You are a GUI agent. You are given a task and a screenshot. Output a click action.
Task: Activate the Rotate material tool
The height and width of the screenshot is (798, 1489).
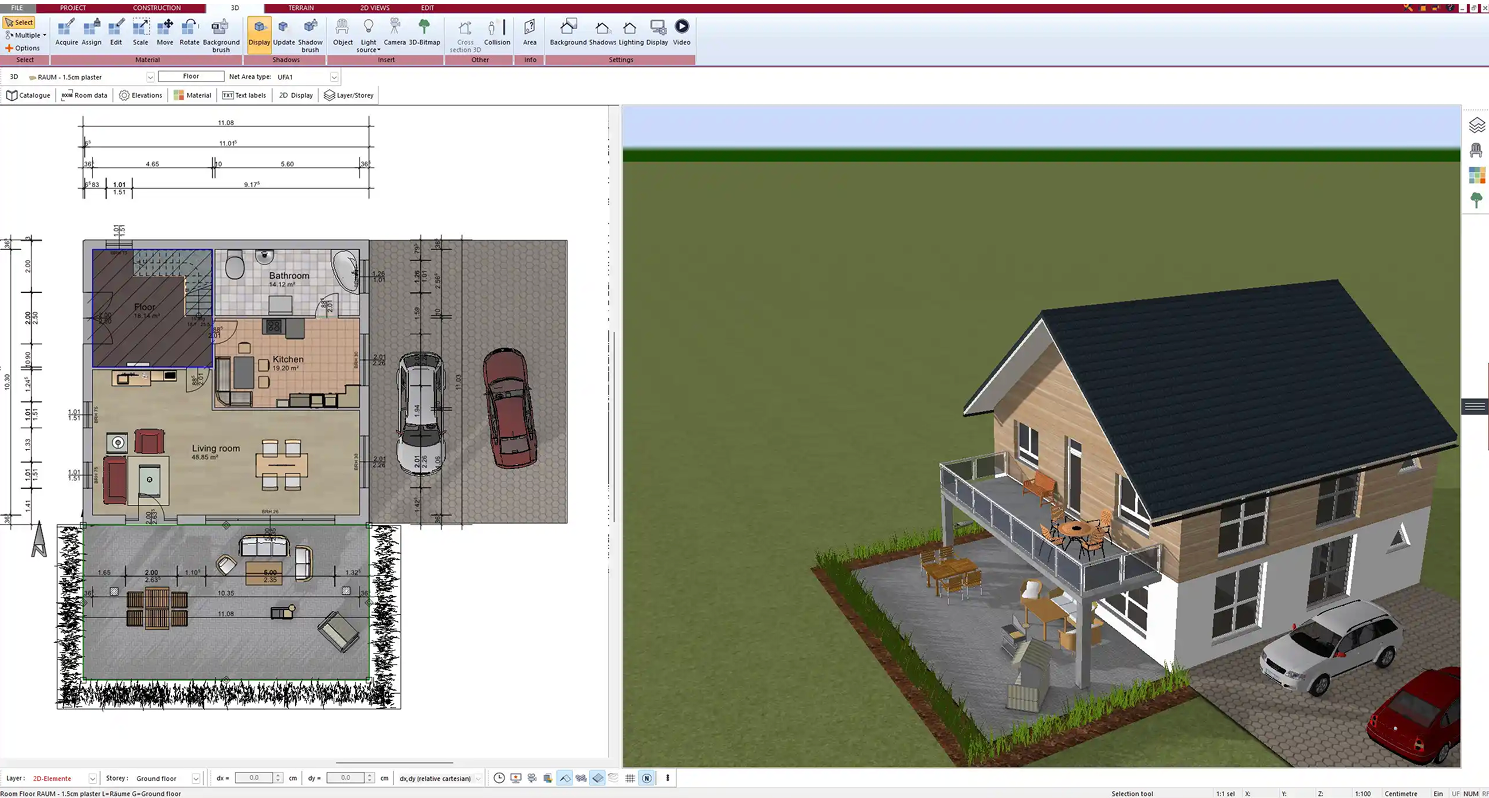point(189,33)
